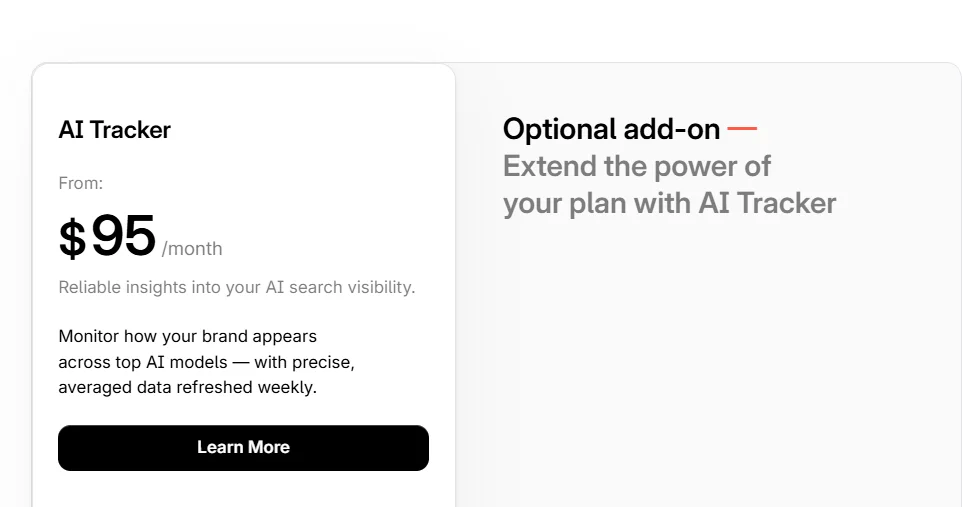Viewport: 962px width, 507px height.
Task: Select the AI Tracker card title
Action: [115, 130]
